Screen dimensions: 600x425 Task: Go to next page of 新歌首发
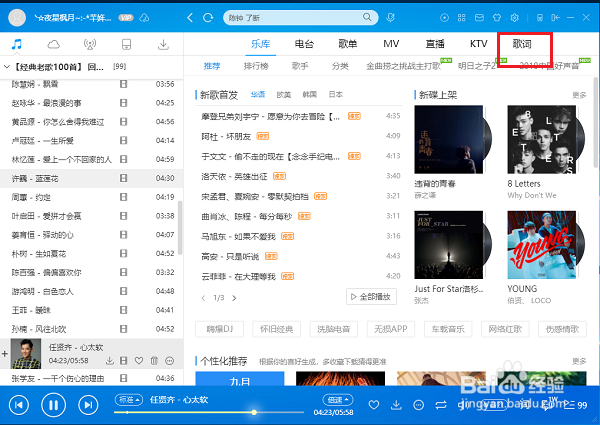[234, 298]
